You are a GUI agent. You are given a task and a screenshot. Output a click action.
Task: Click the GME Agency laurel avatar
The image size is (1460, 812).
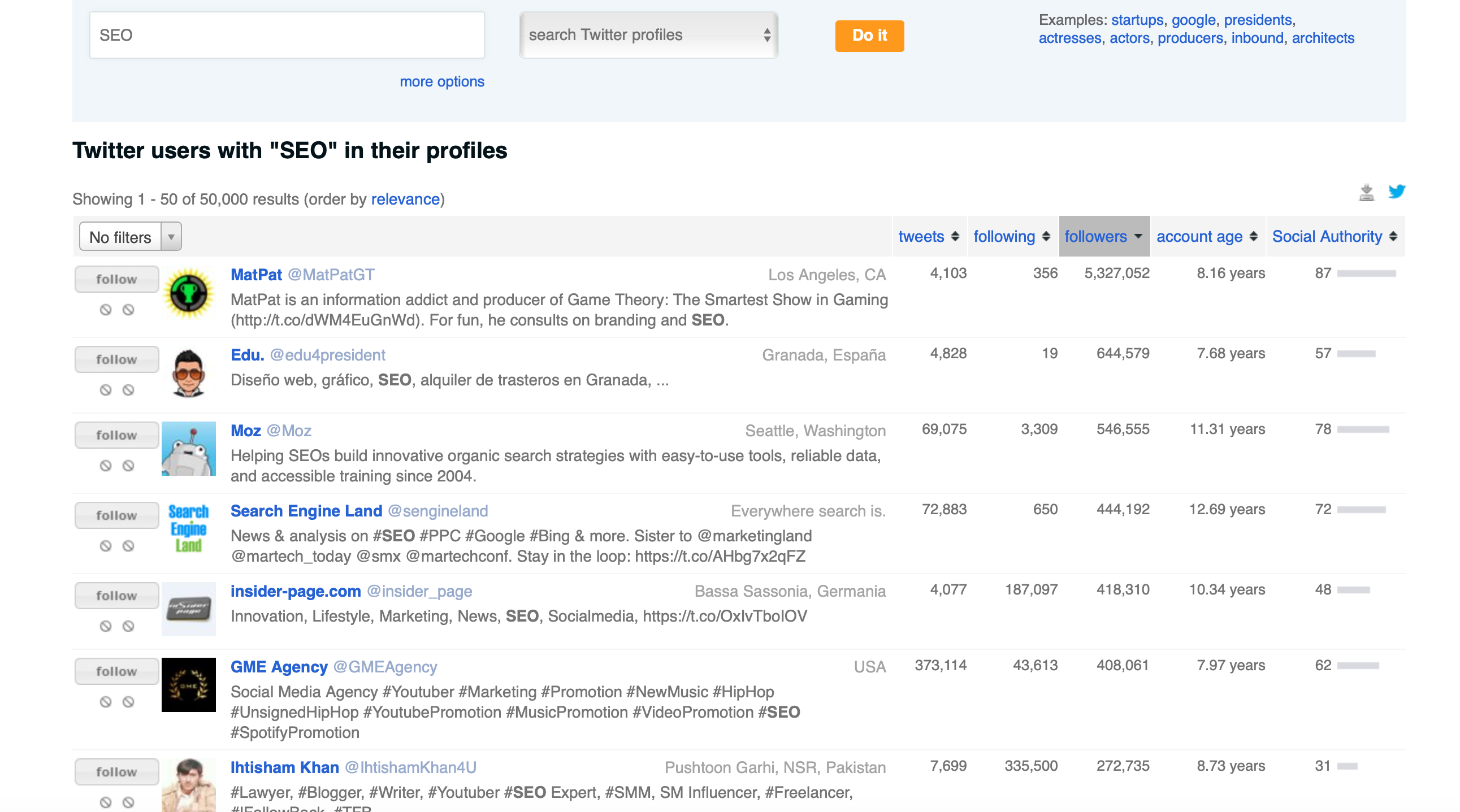point(188,684)
